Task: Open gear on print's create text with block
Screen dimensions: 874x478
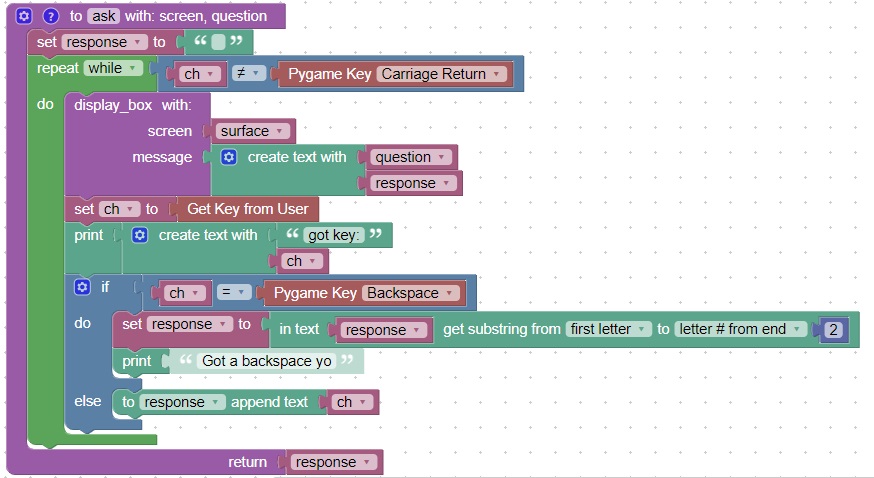Action: point(140,235)
